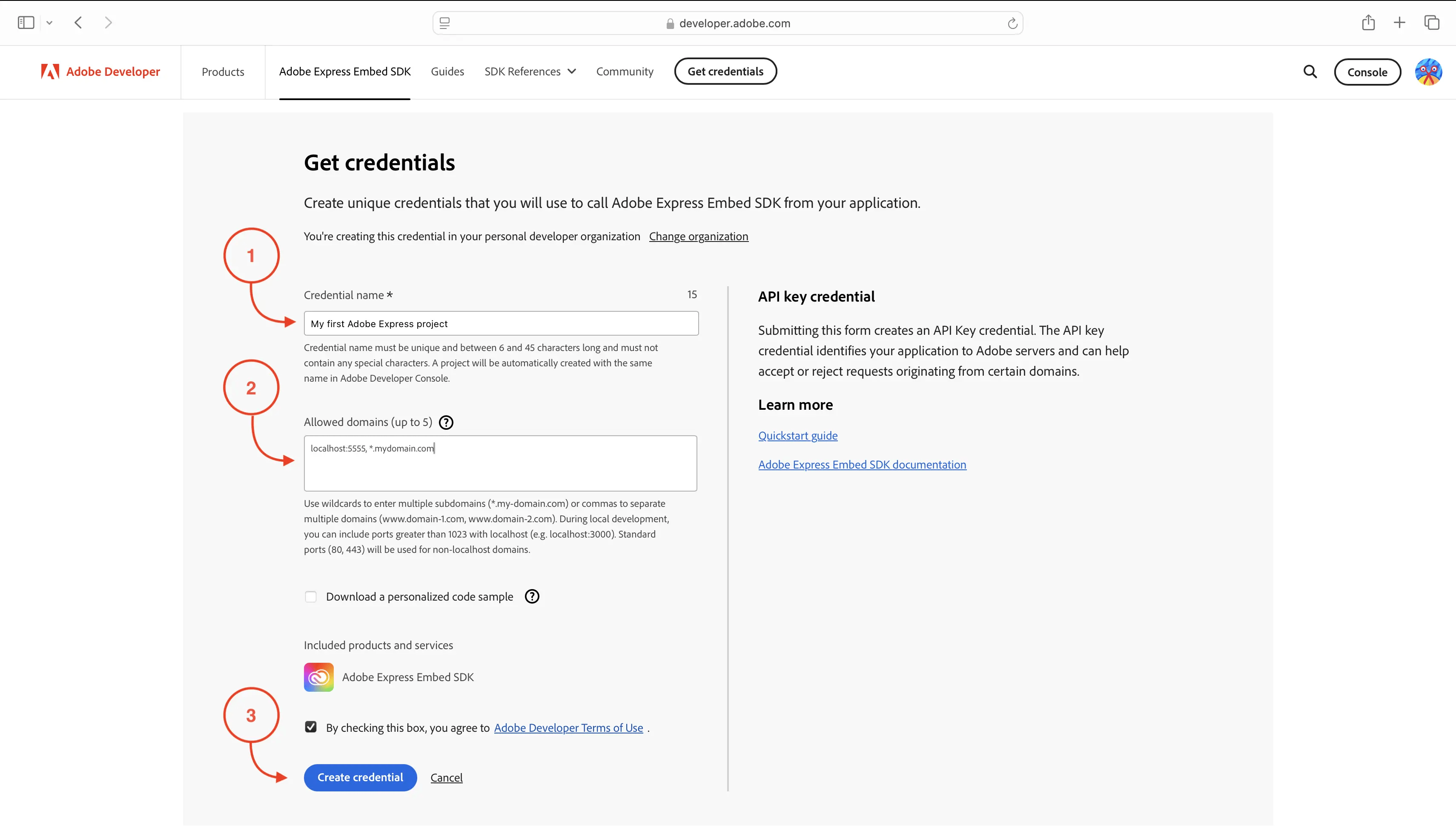This screenshot has width=1456, height=834.
Task: Click the Adobe Developer logo
Action: click(101, 72)
